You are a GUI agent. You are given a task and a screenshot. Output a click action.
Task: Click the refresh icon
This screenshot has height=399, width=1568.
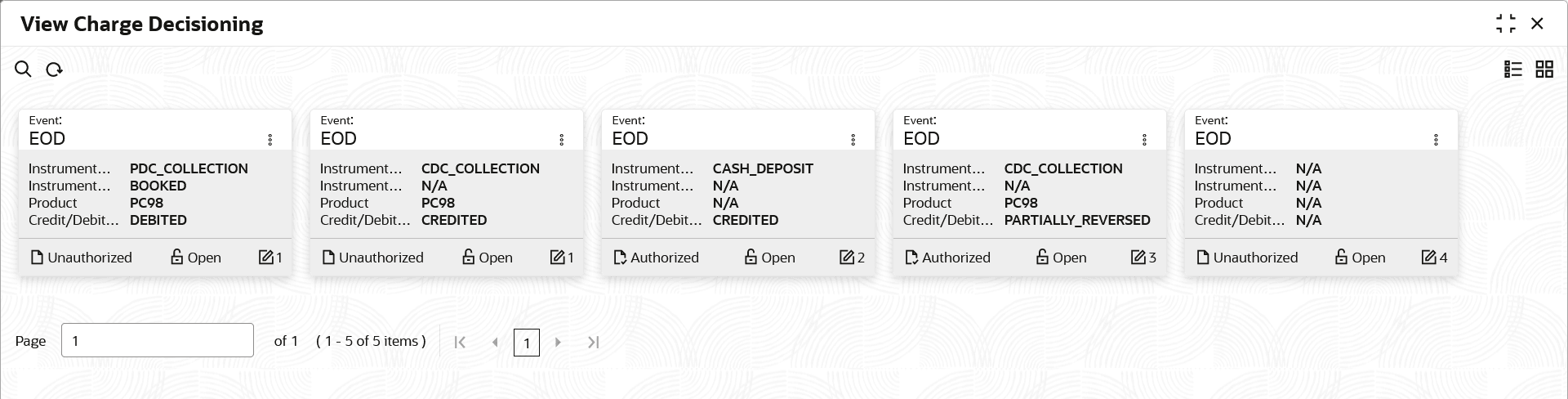(54, 69)
